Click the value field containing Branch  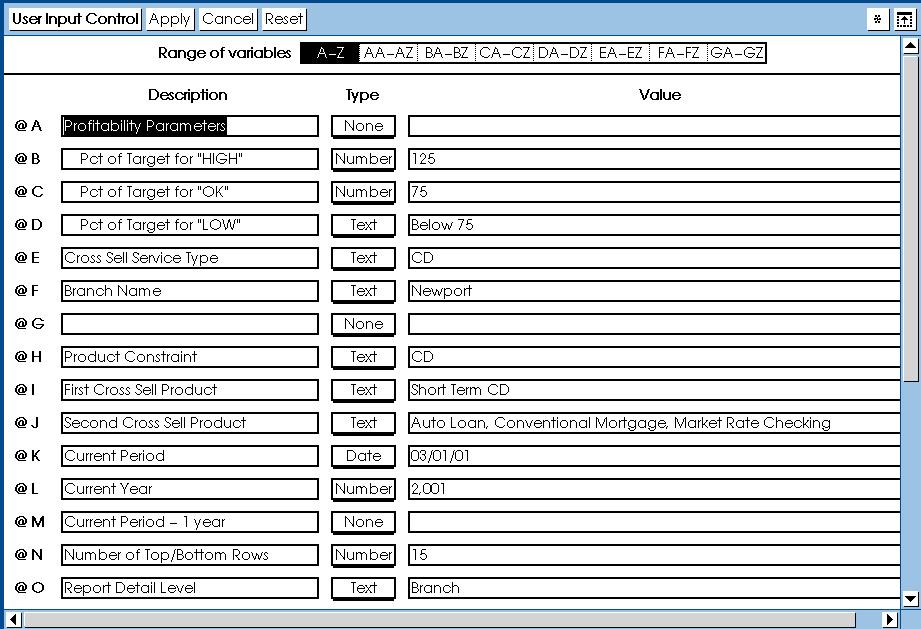[654, 588]
